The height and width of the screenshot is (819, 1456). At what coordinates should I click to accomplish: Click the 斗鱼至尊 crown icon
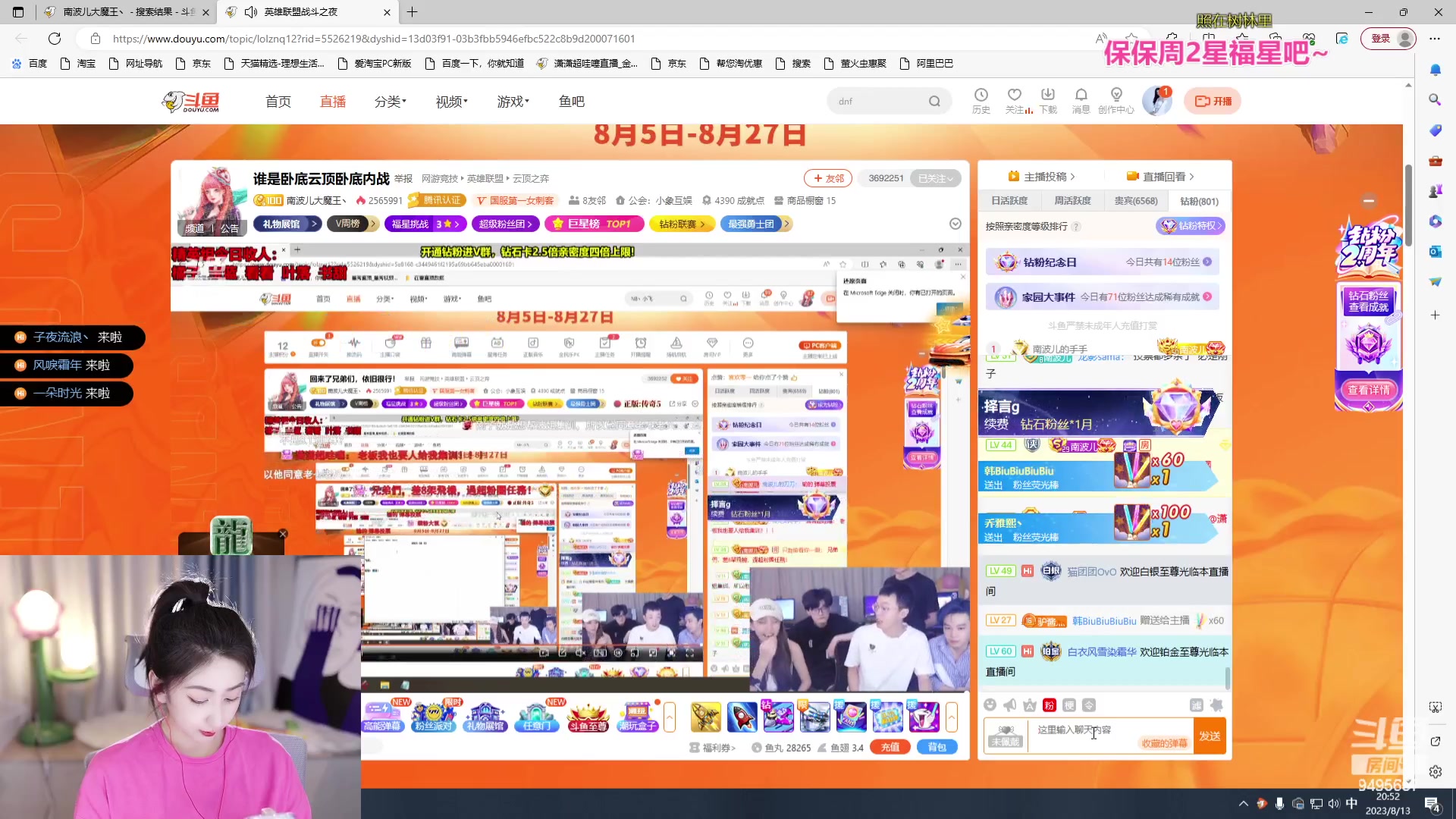pos(588,715)
